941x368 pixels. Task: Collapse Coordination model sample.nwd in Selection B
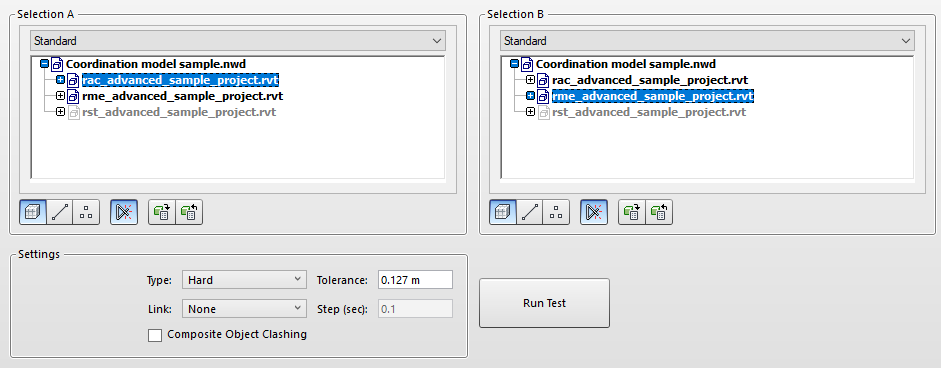514,64
